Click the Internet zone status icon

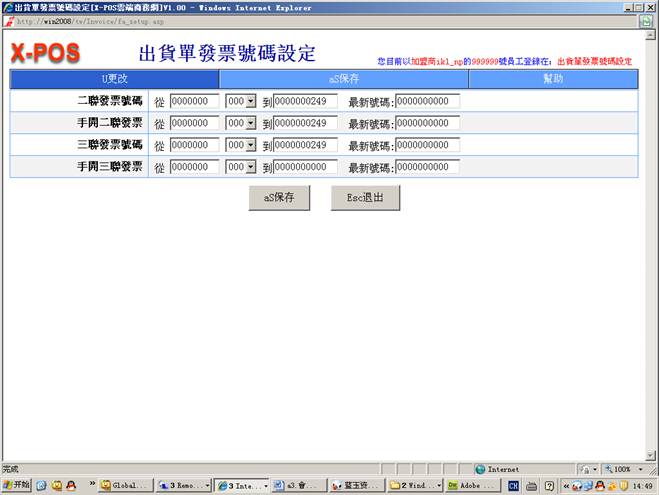tap(481, 468)
